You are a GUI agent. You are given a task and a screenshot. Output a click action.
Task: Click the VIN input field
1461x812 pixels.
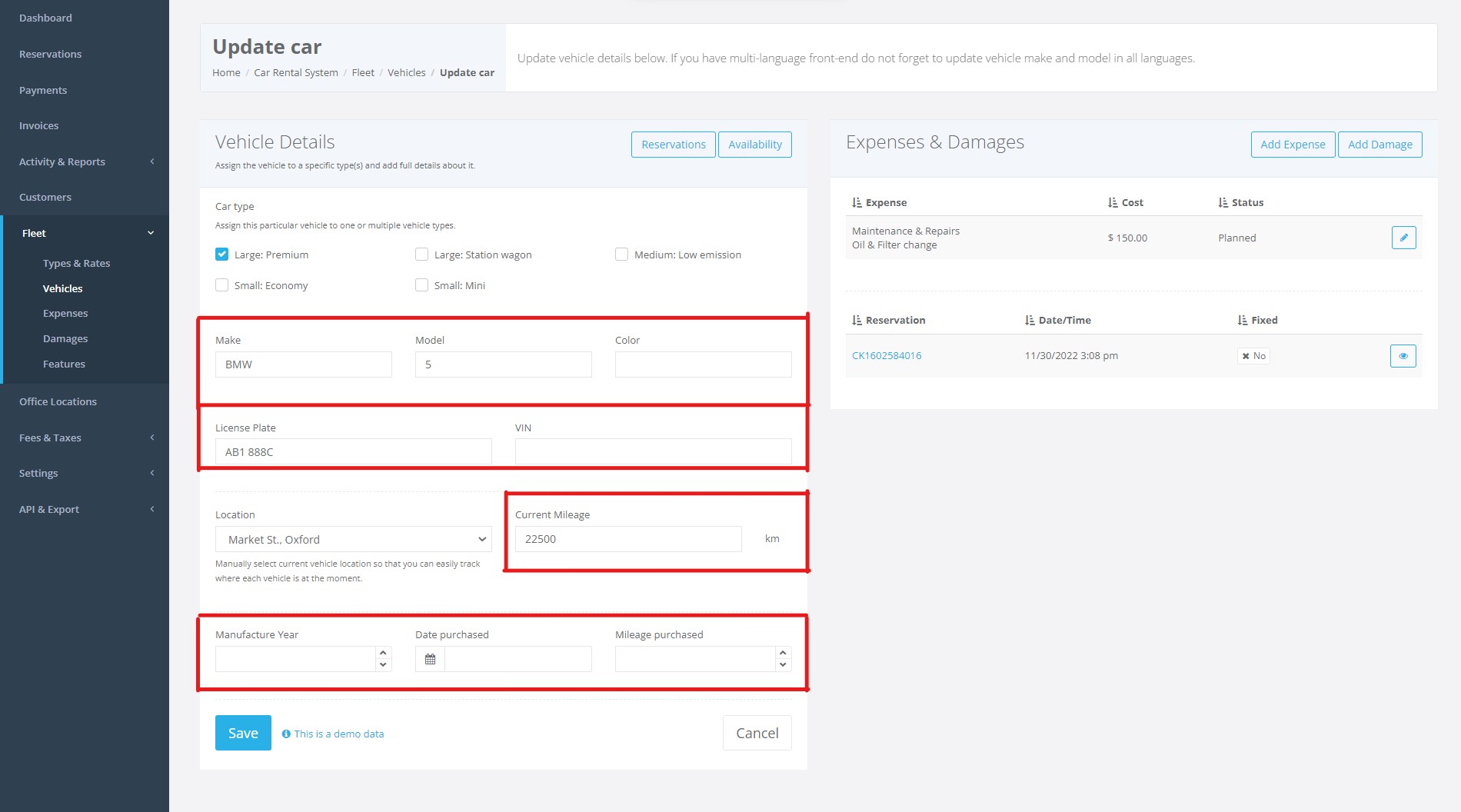tap(654, 452)
